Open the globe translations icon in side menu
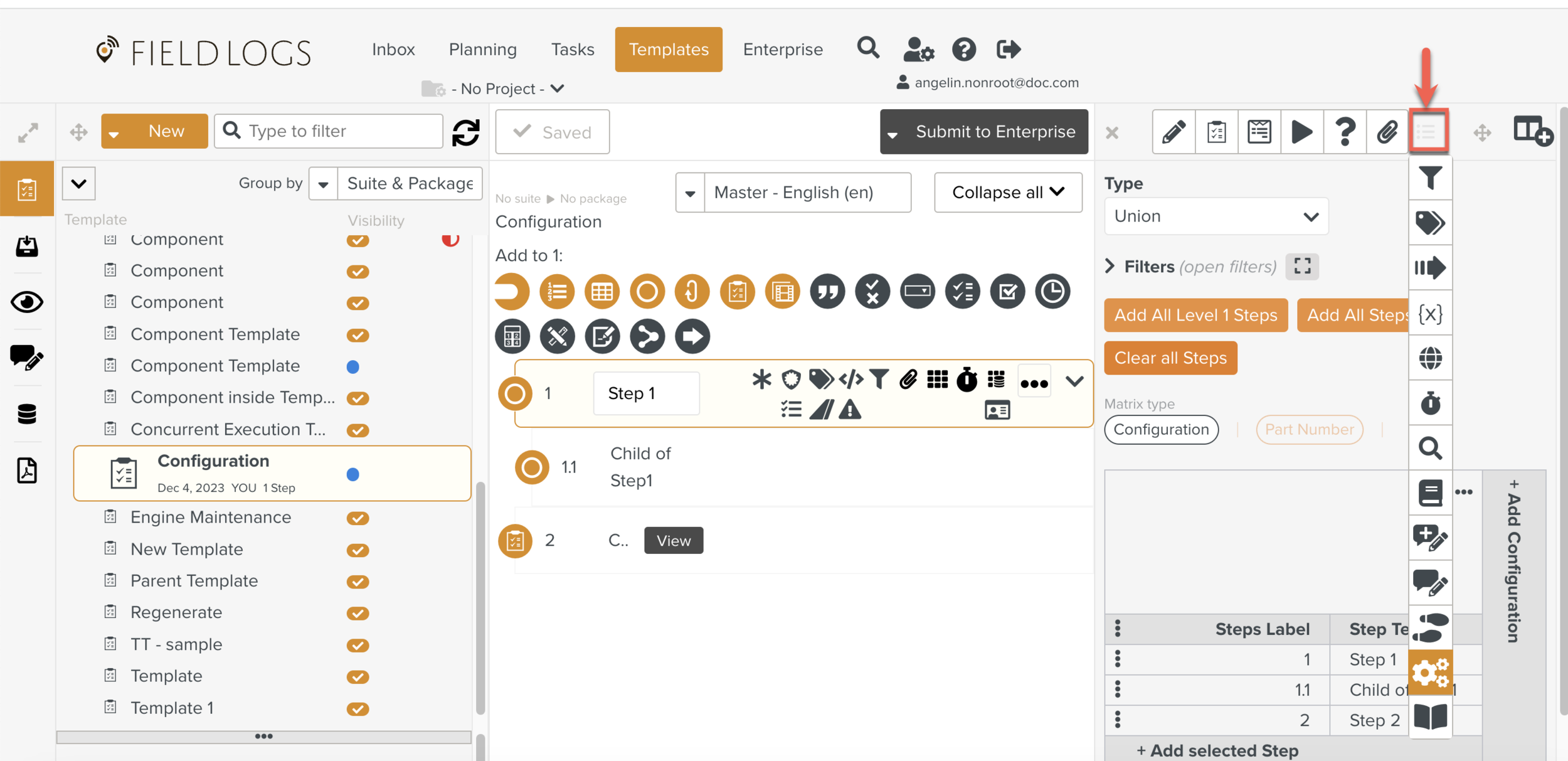The height and width of the screenshot is (761, 1568). pos(1430,358)
